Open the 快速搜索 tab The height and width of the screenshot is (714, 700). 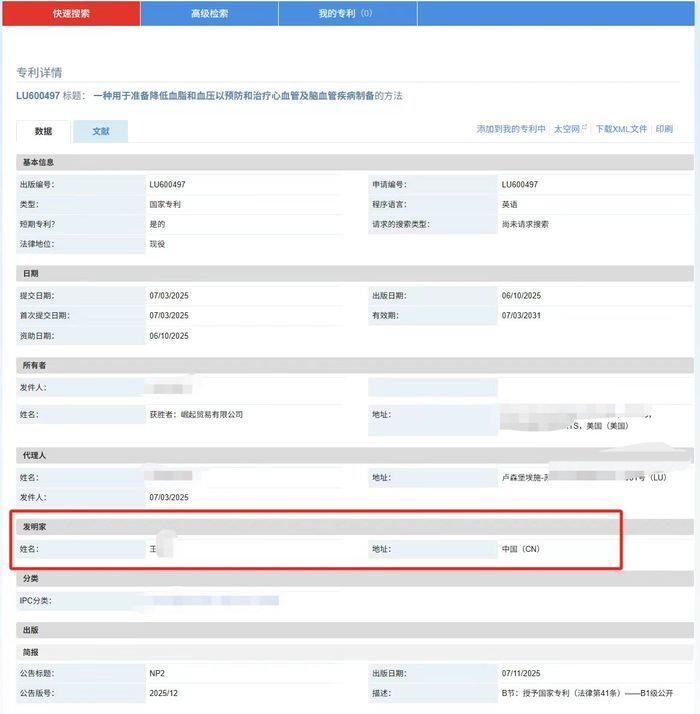point(69,13)
